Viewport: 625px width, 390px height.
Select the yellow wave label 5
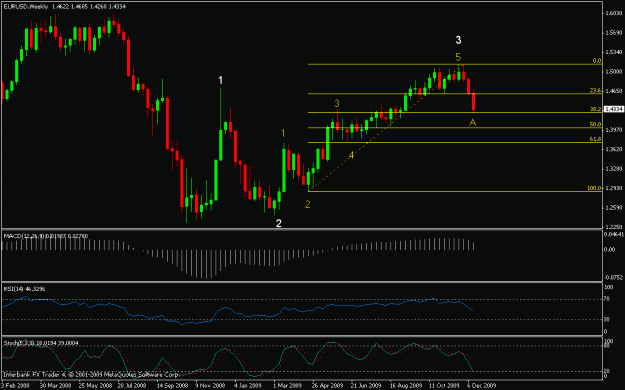[x=458, y=57]
